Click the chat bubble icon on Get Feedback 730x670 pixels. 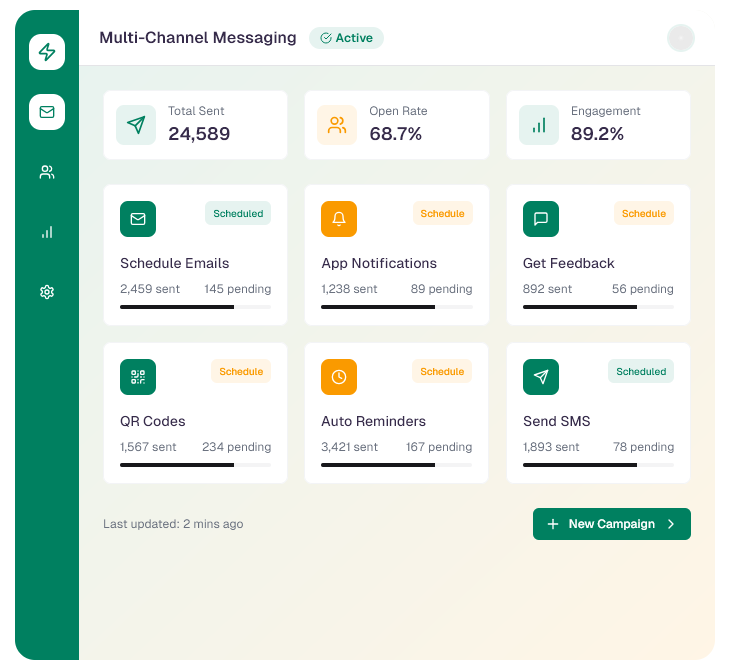(x=541, y=219)
